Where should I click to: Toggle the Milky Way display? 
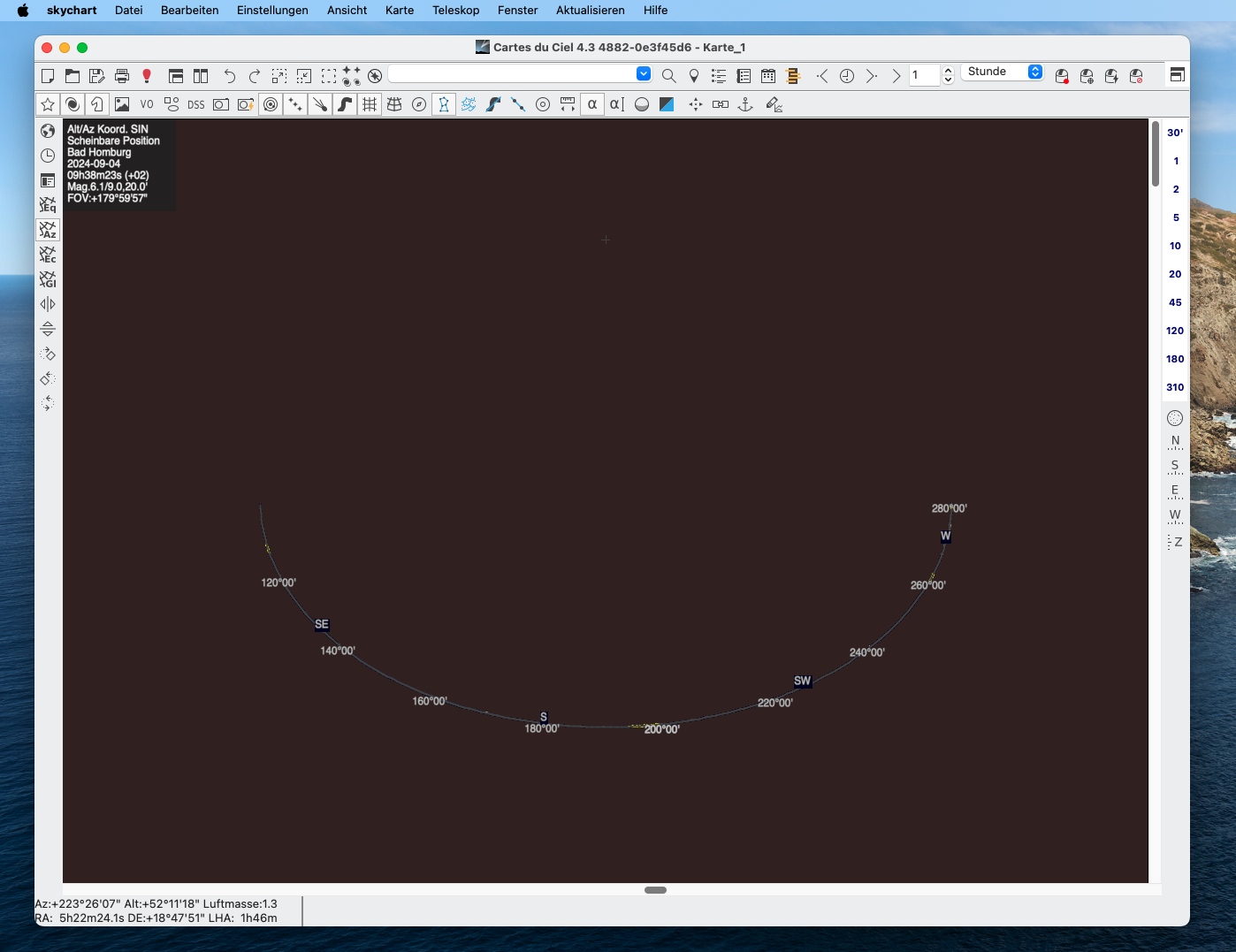pyautogui.click(x=345, y=104)
